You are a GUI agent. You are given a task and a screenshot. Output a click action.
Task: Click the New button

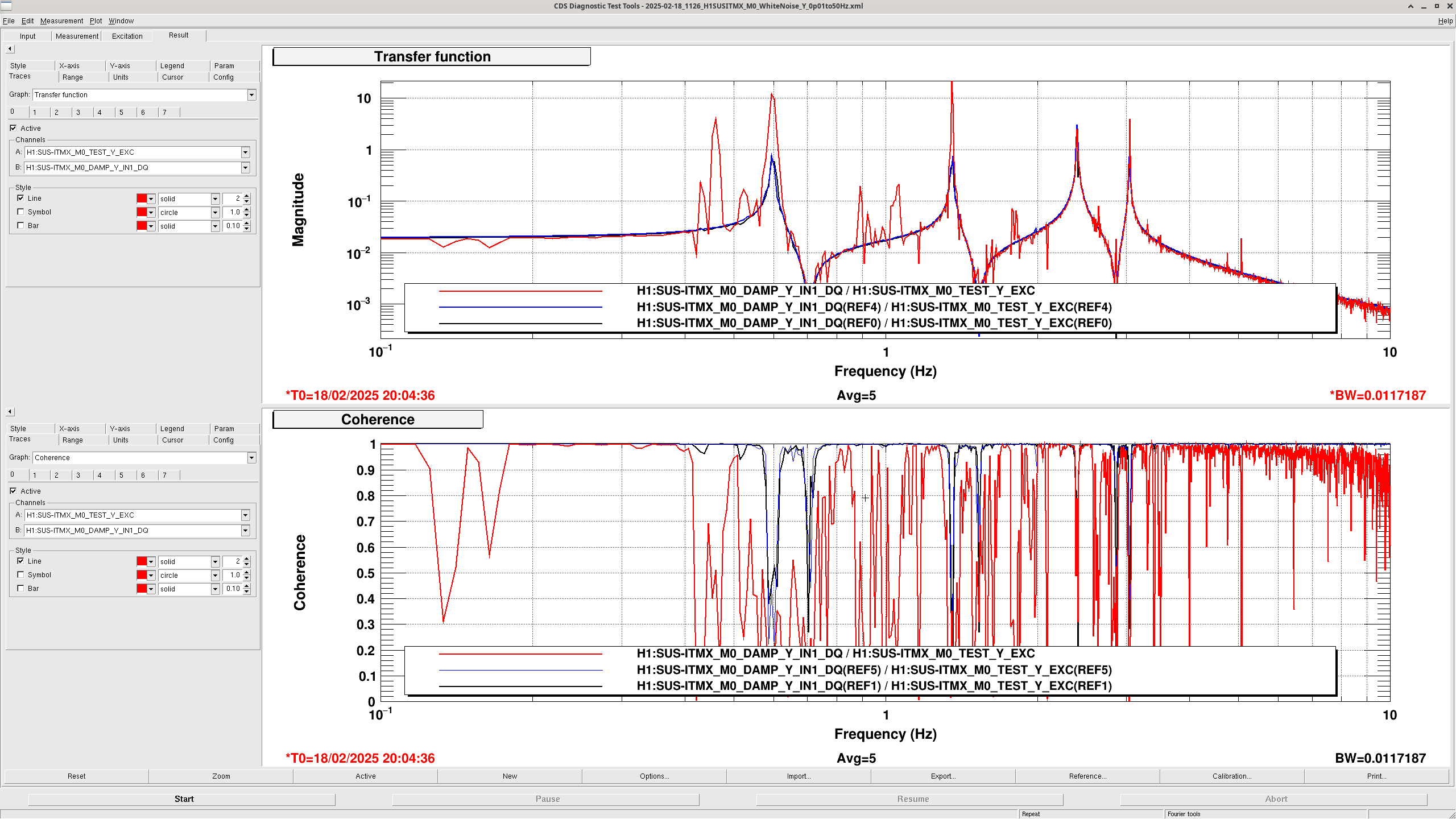click(x=510, y=776)
